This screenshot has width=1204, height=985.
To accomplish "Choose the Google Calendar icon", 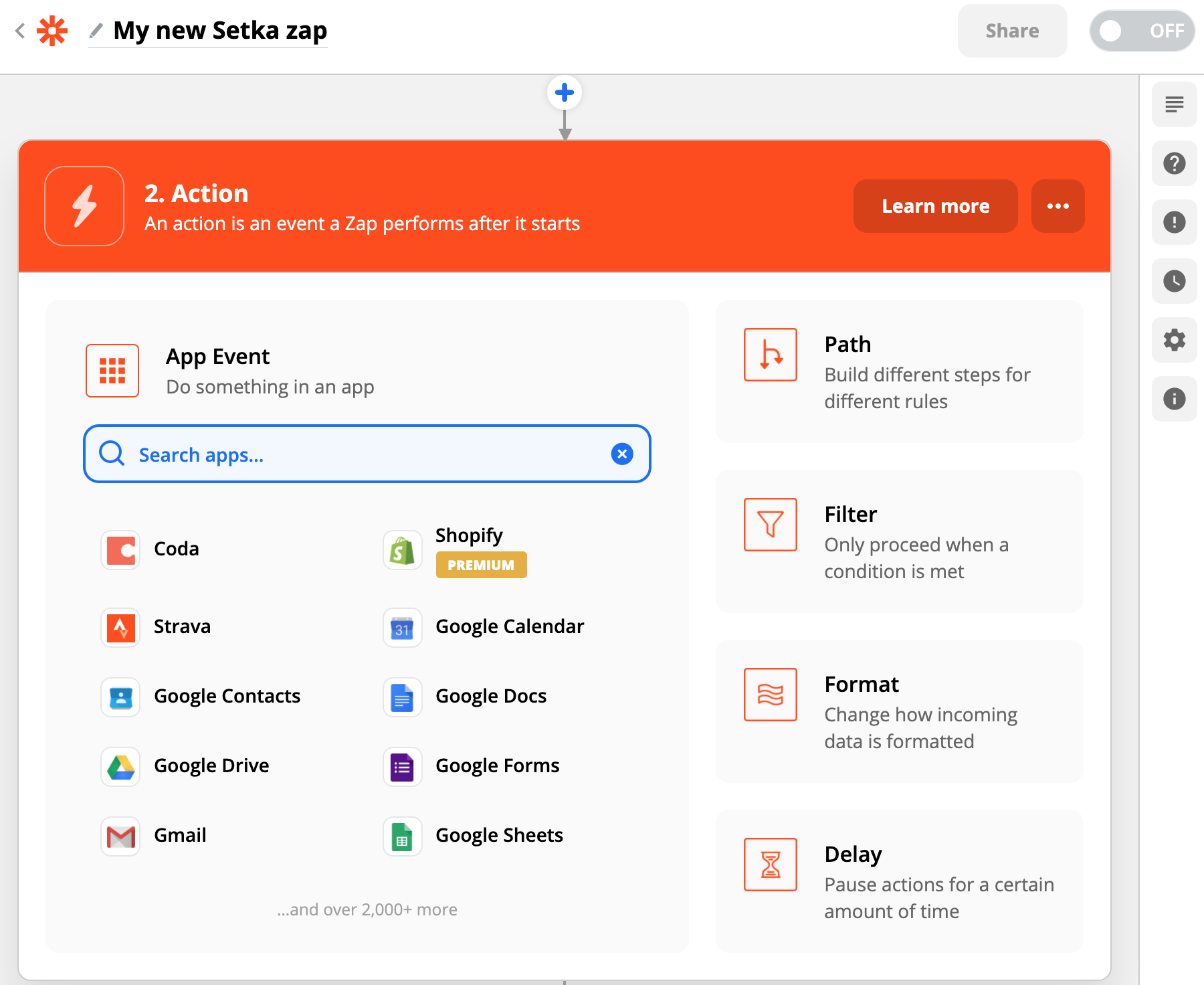I will click(402, 628).
